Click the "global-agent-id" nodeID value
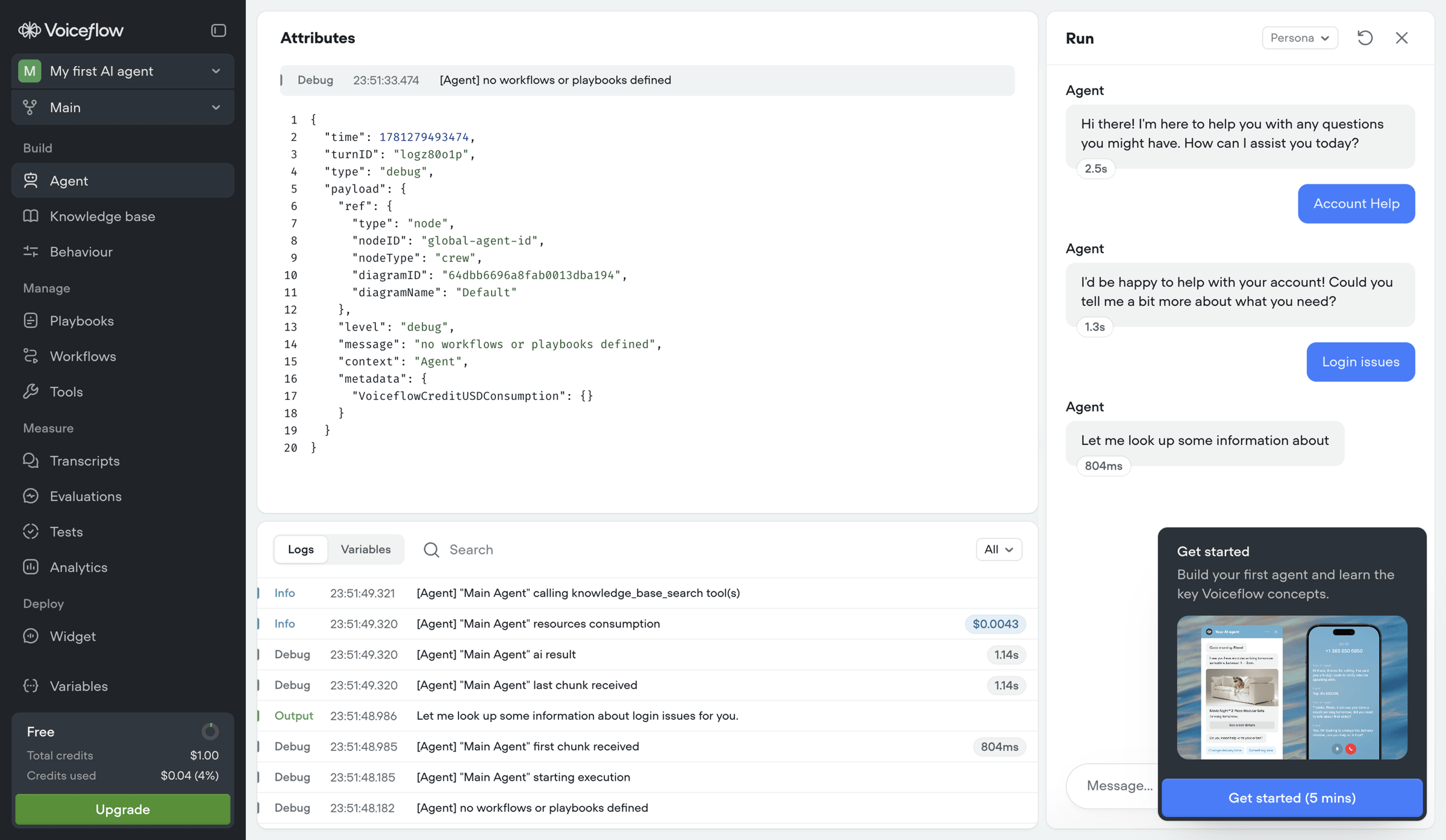The image size is (1446, 840). (x=479, y=241)
